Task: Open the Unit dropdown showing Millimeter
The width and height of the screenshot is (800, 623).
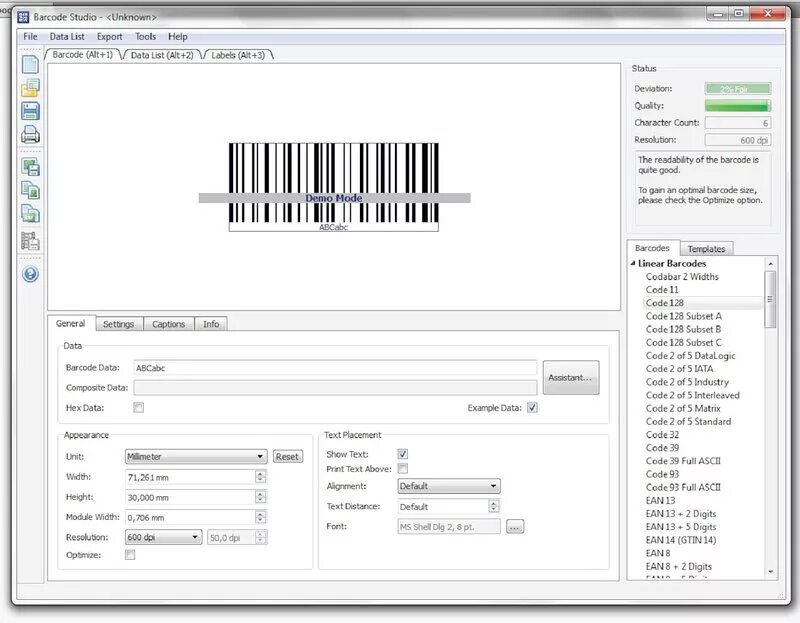Action: 196,456
